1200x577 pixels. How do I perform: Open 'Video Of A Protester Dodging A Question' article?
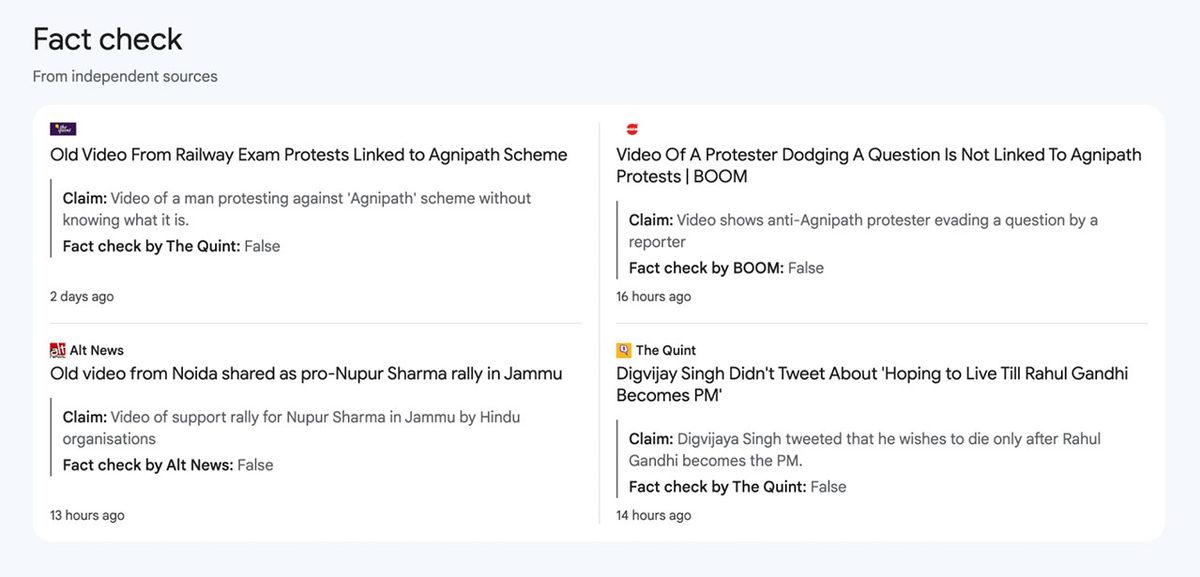click(x=878, y=165)
